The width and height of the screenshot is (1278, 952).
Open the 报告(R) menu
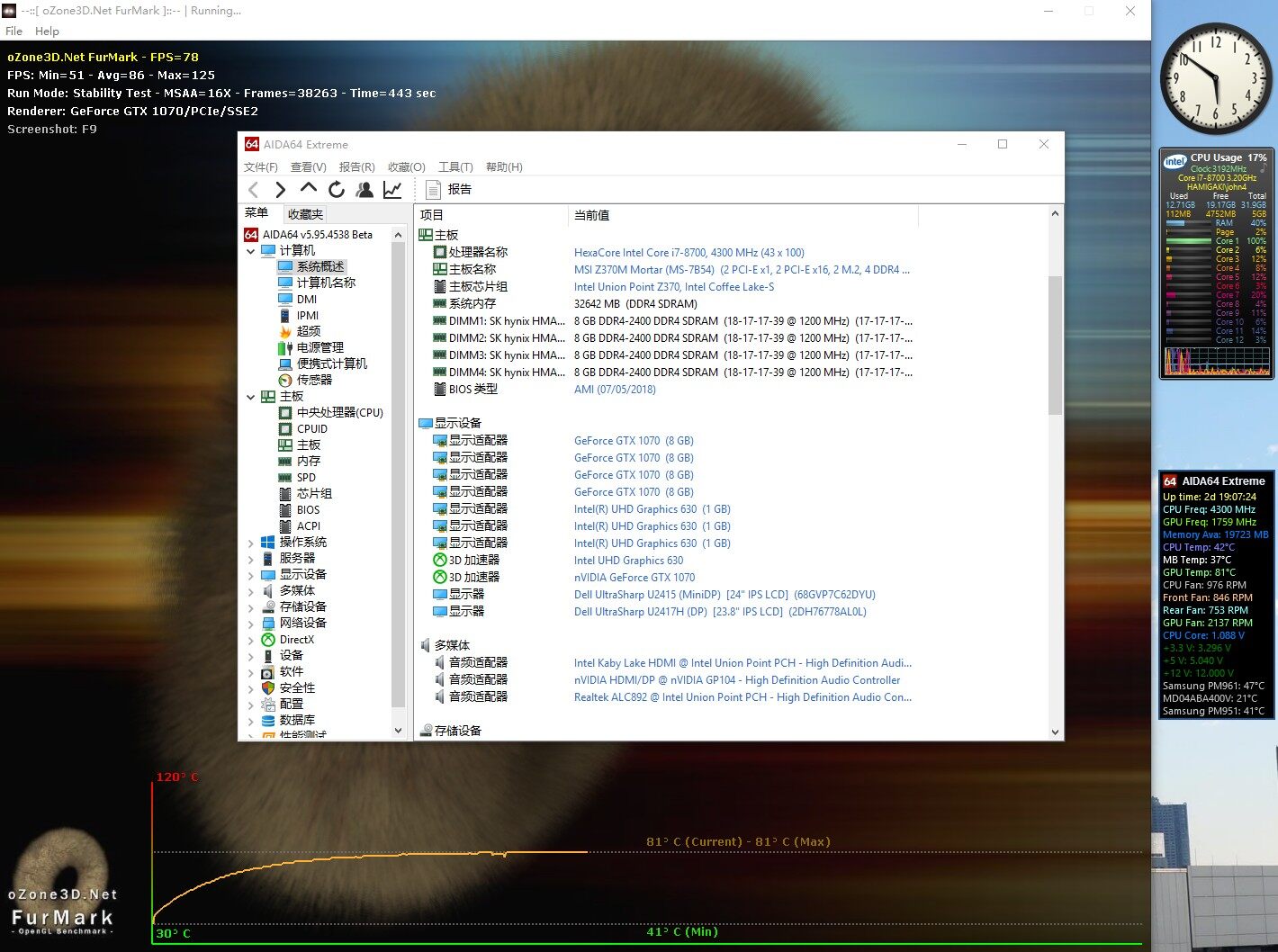[356, 167]
